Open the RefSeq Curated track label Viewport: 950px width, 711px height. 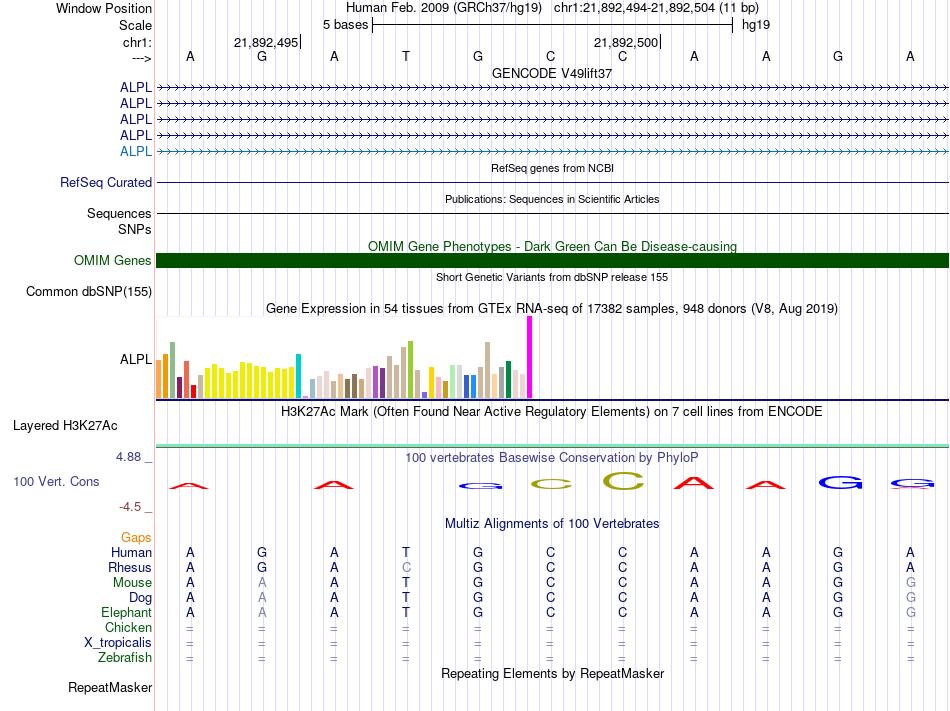coord(106,182)
